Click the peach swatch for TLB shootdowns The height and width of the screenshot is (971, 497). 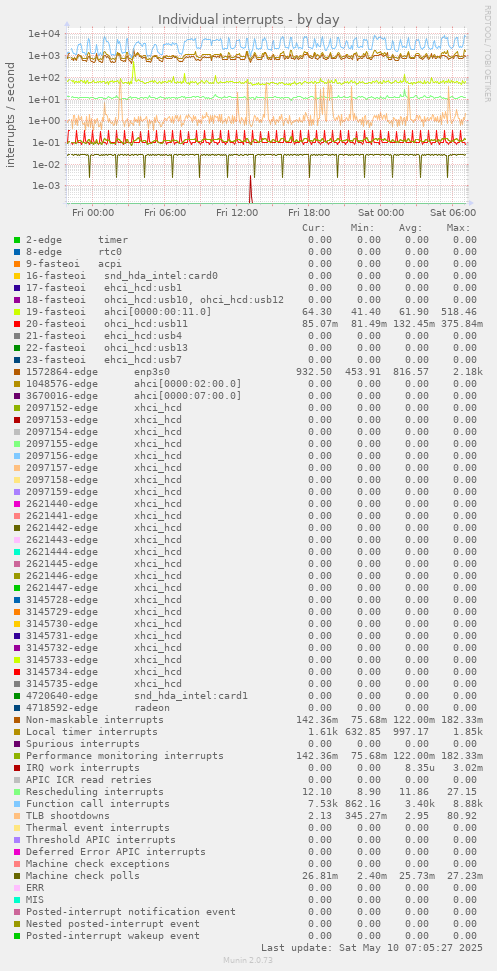tap(17, 816)
